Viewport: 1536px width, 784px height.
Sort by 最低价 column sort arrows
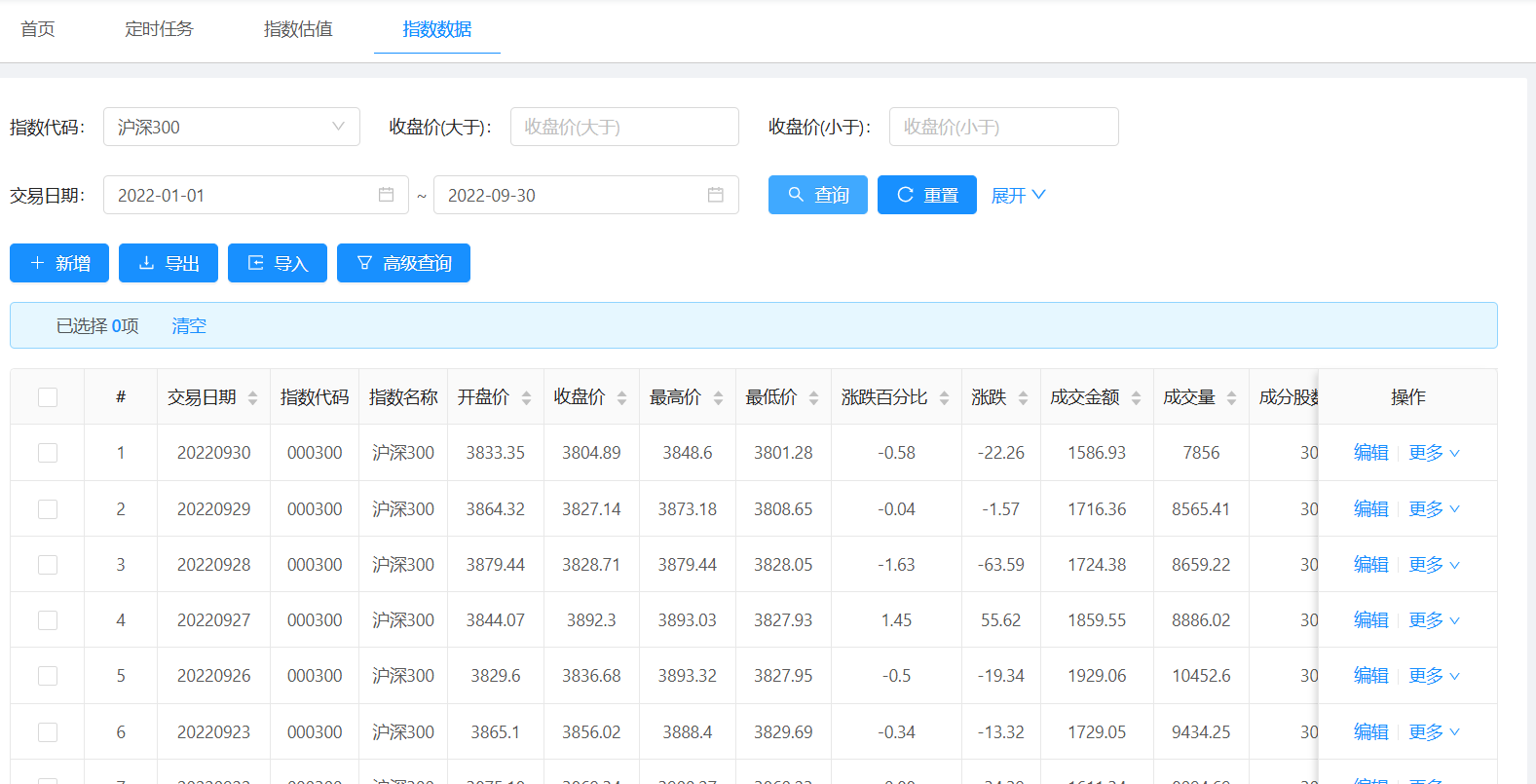point(813,397)
